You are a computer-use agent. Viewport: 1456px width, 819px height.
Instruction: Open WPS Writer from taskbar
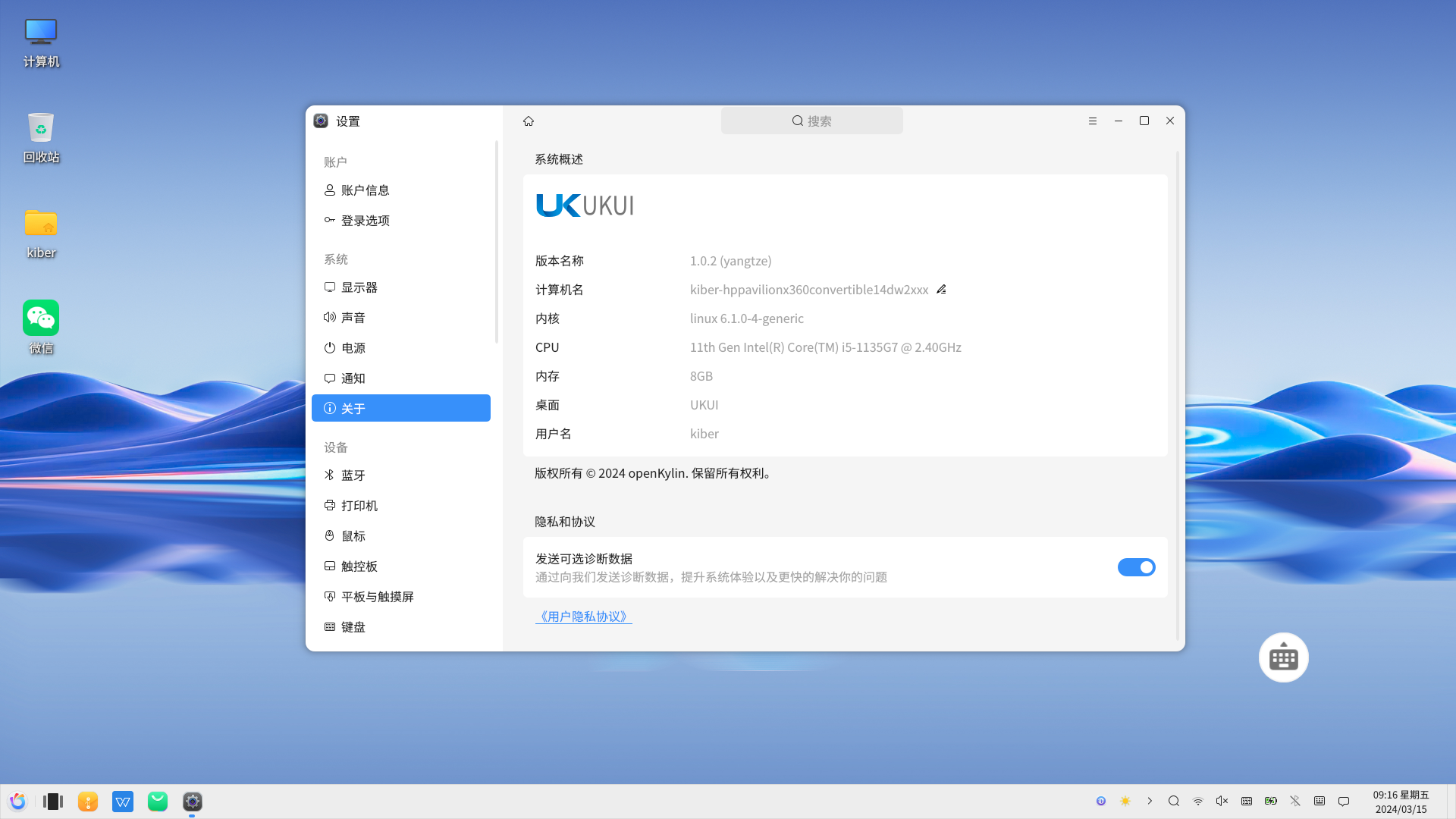(x=123, y=802)
